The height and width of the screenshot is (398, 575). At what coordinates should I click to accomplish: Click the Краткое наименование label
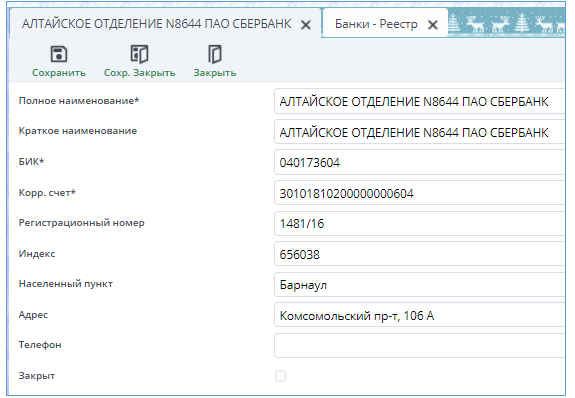78,131
